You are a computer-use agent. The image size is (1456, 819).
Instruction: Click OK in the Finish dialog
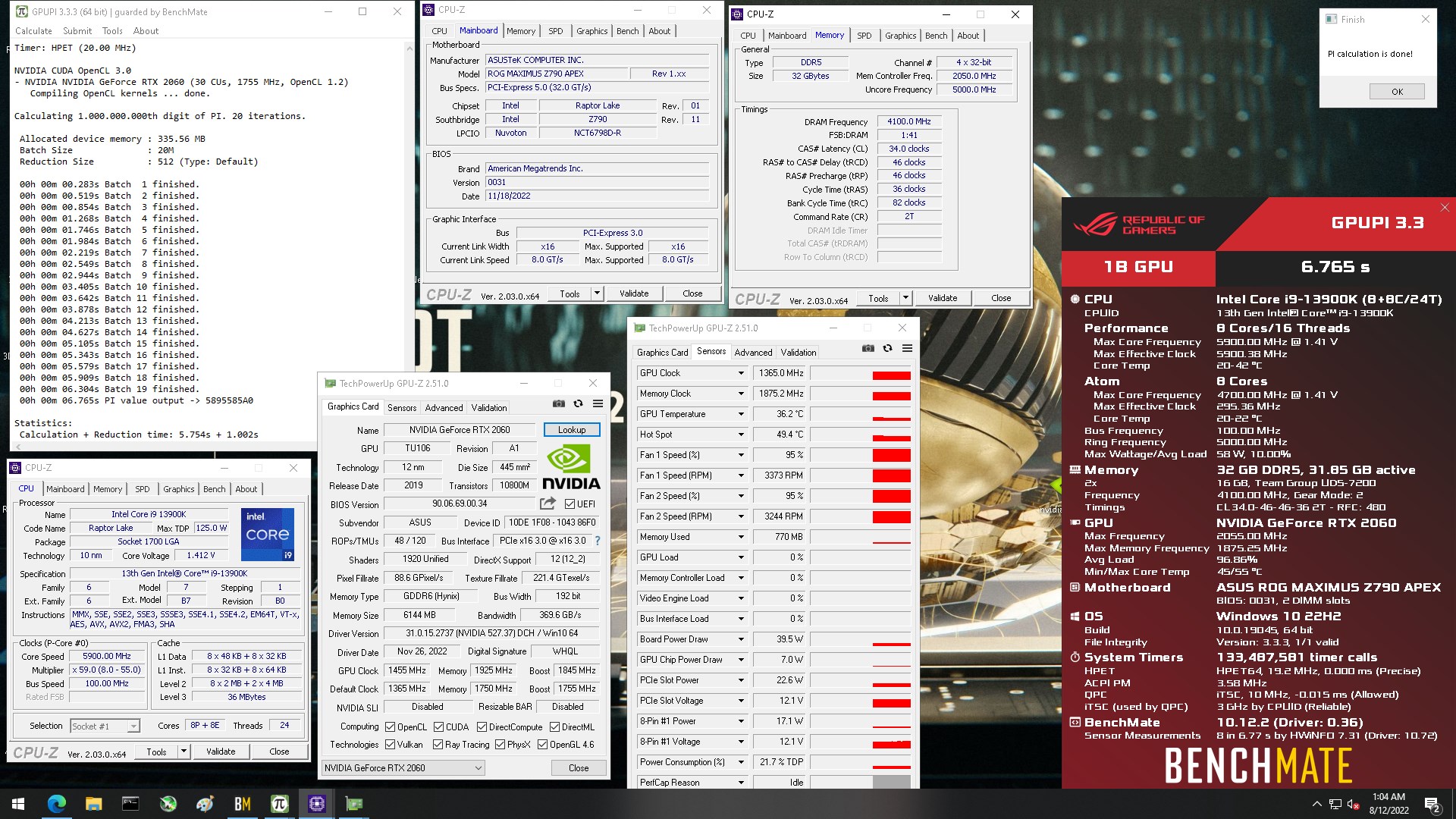click(1397, 91)
